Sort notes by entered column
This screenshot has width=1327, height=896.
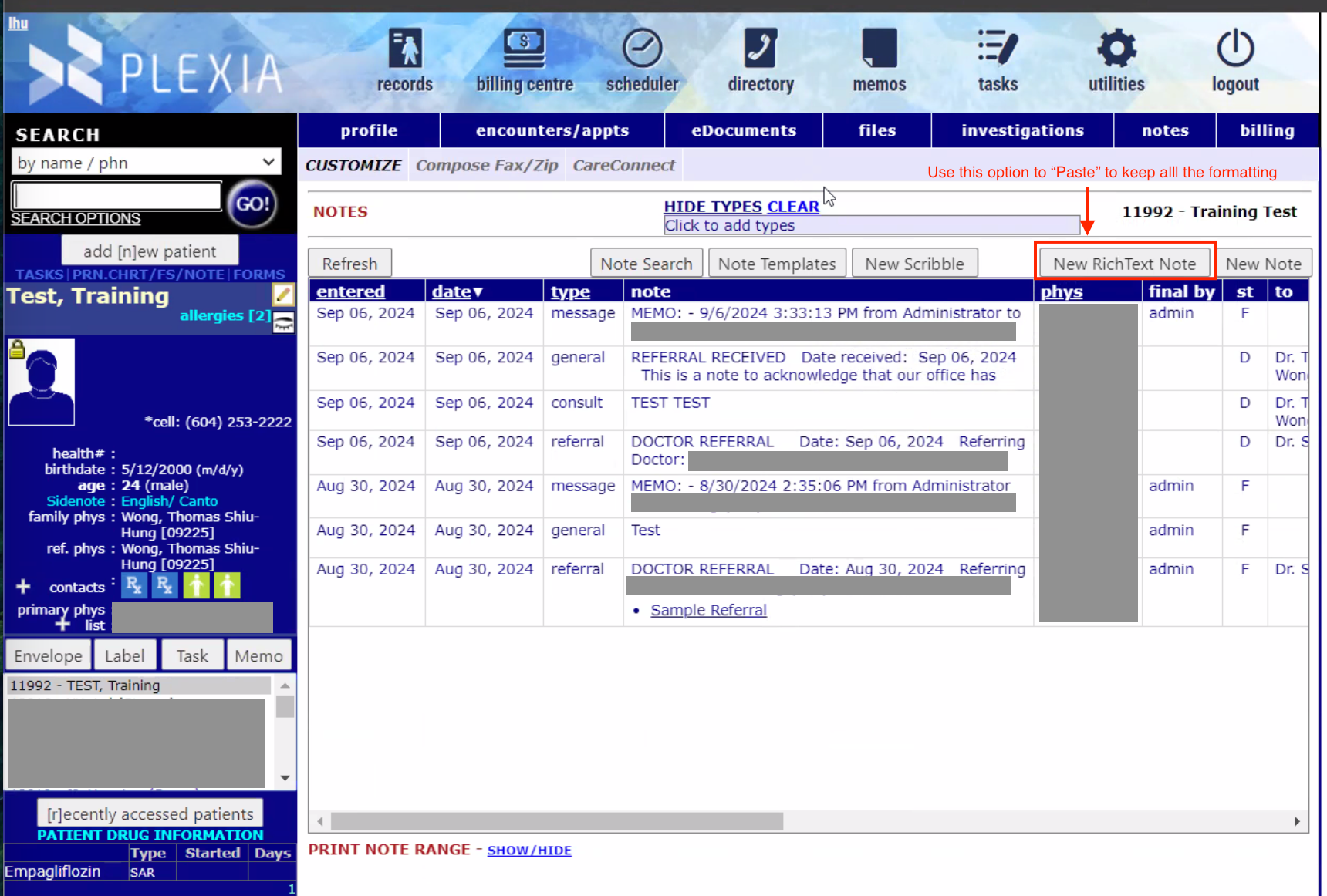[x=350, y=291]
